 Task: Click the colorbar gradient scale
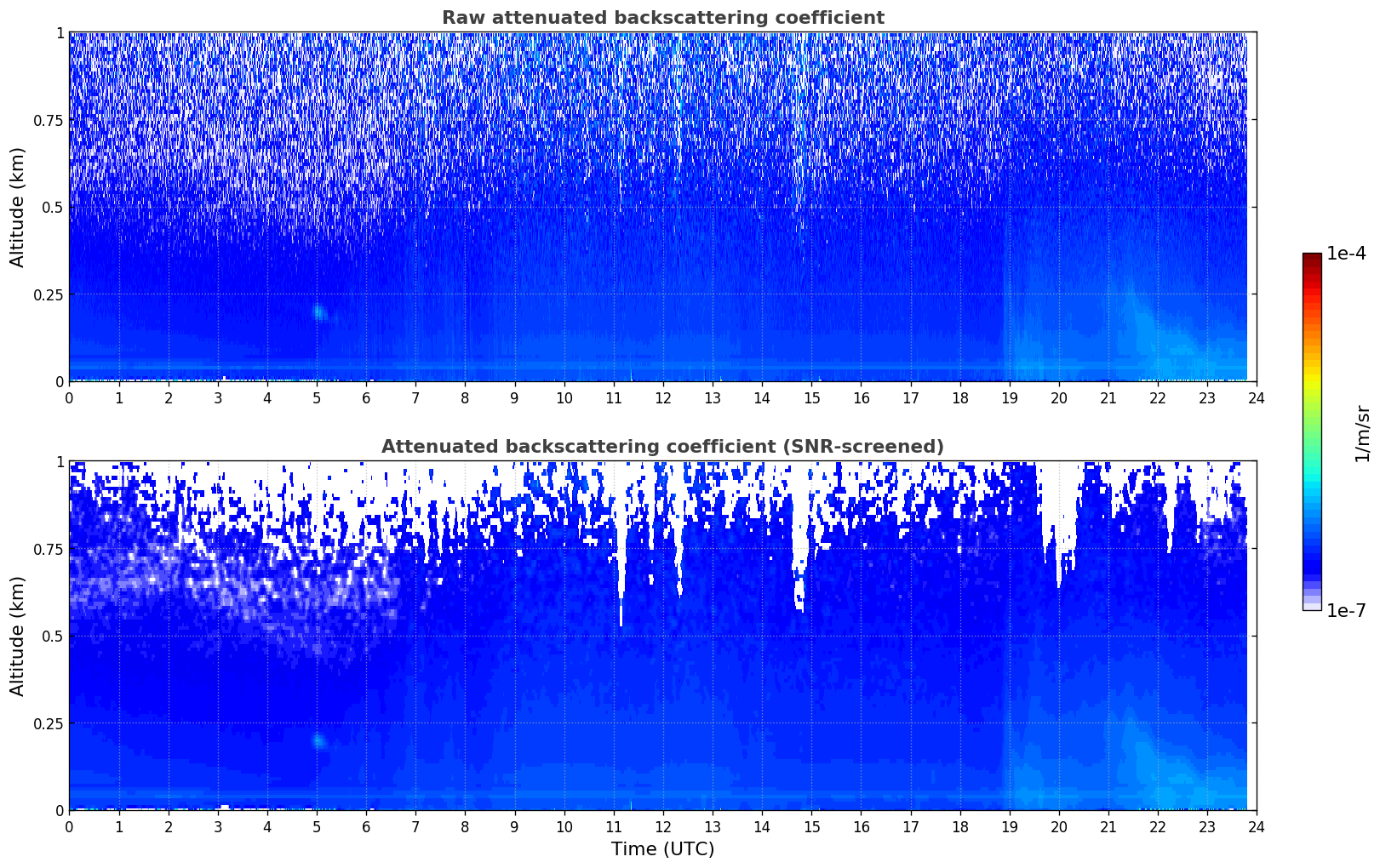(x=1312, y=431)
